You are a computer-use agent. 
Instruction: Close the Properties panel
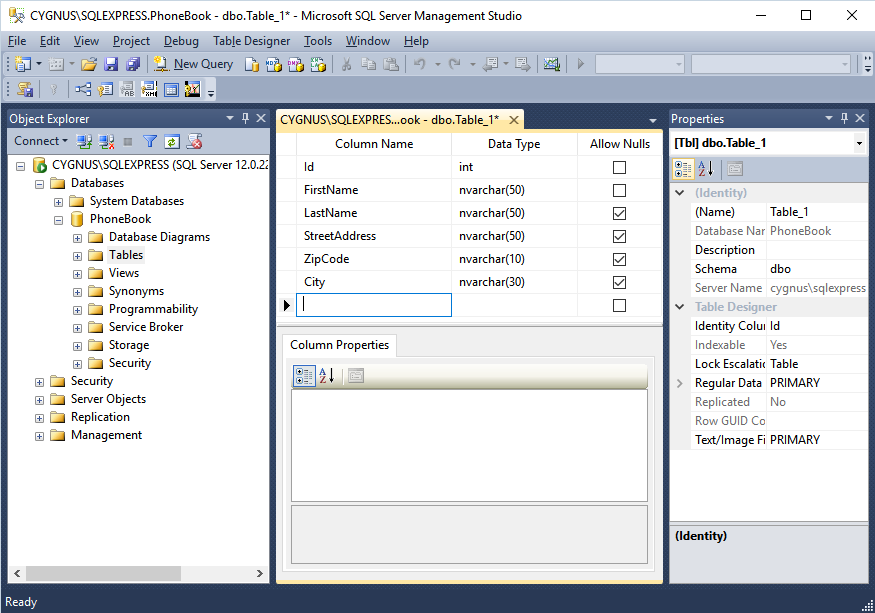point(860,118)
